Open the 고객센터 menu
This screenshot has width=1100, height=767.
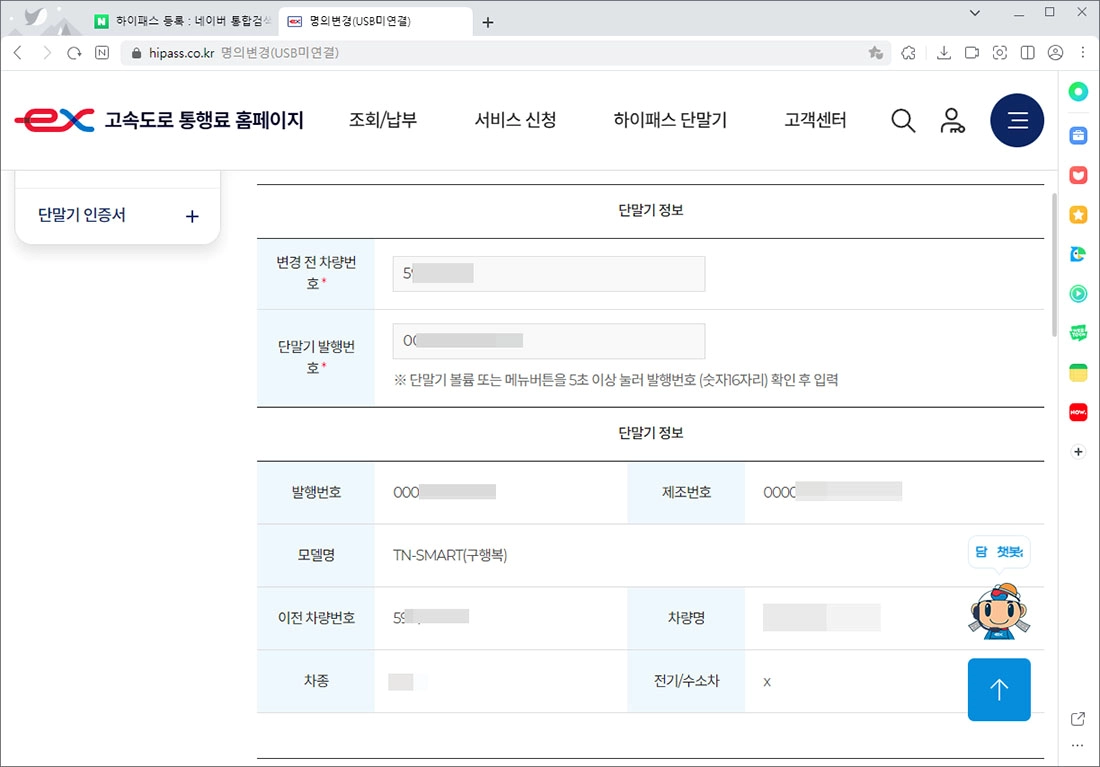[814, 119]
